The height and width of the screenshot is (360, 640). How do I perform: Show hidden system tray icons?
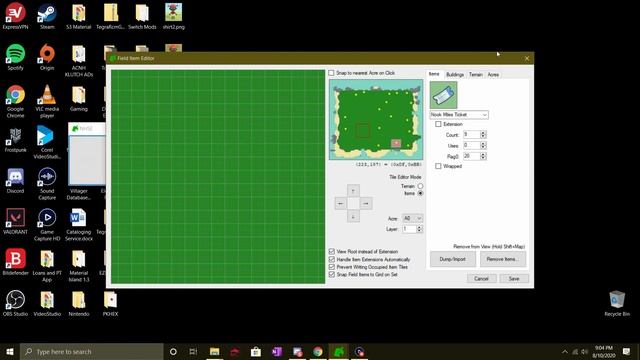point(565,351)
